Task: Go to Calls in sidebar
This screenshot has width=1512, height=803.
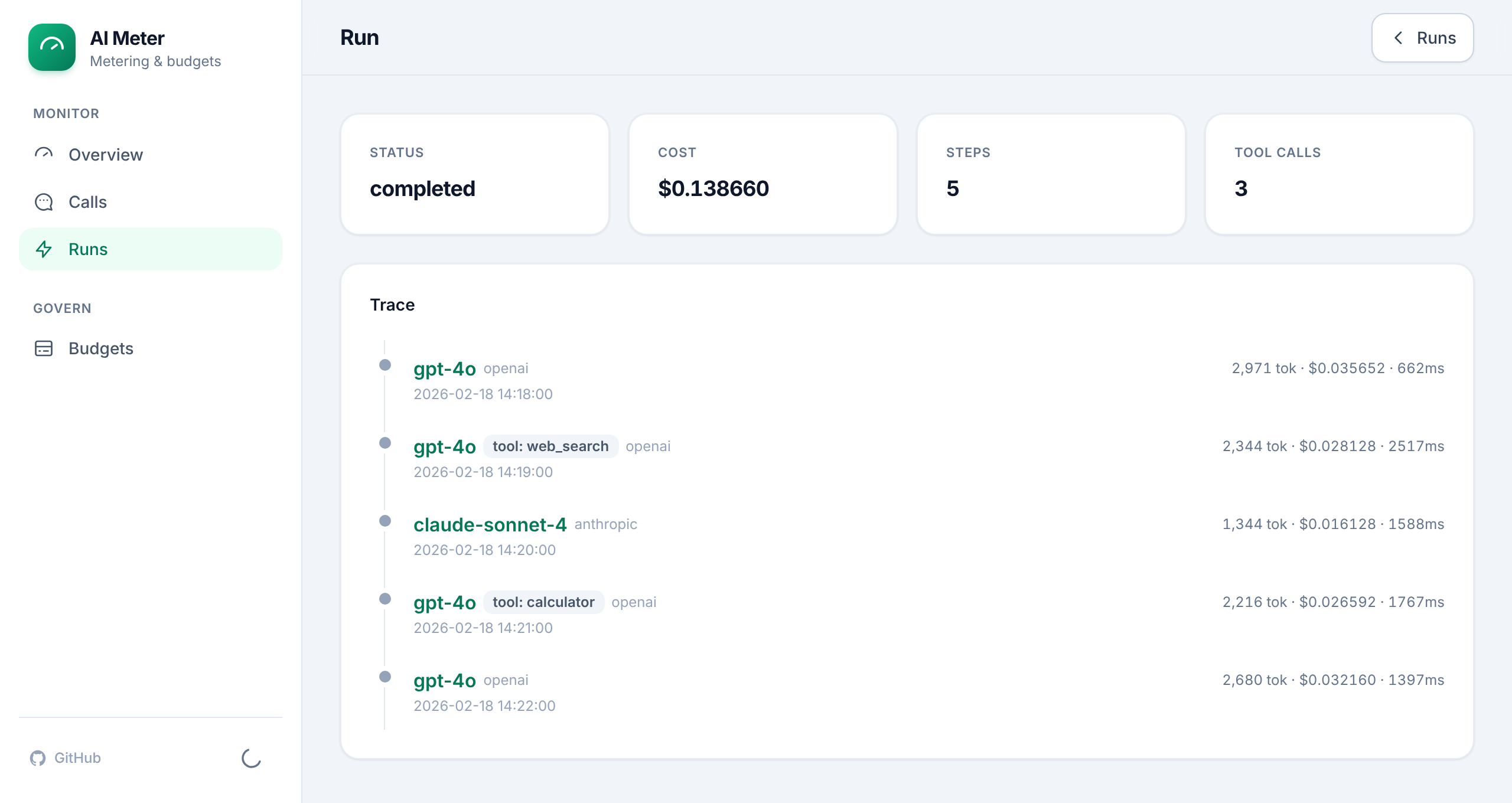Action: (151, 202)
